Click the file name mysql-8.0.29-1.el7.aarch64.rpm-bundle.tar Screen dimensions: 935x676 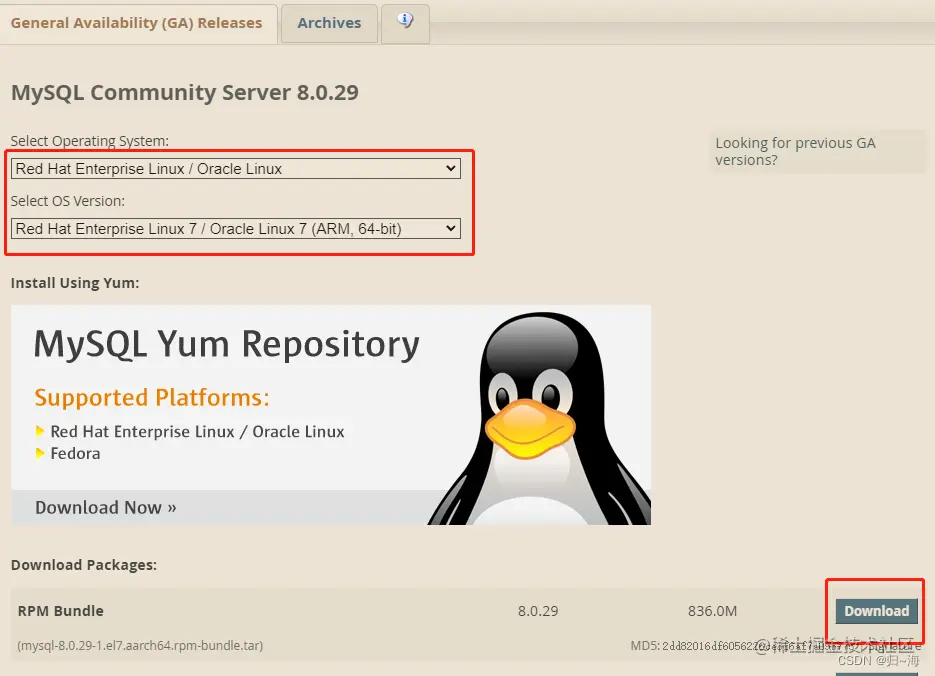[140, 646]
